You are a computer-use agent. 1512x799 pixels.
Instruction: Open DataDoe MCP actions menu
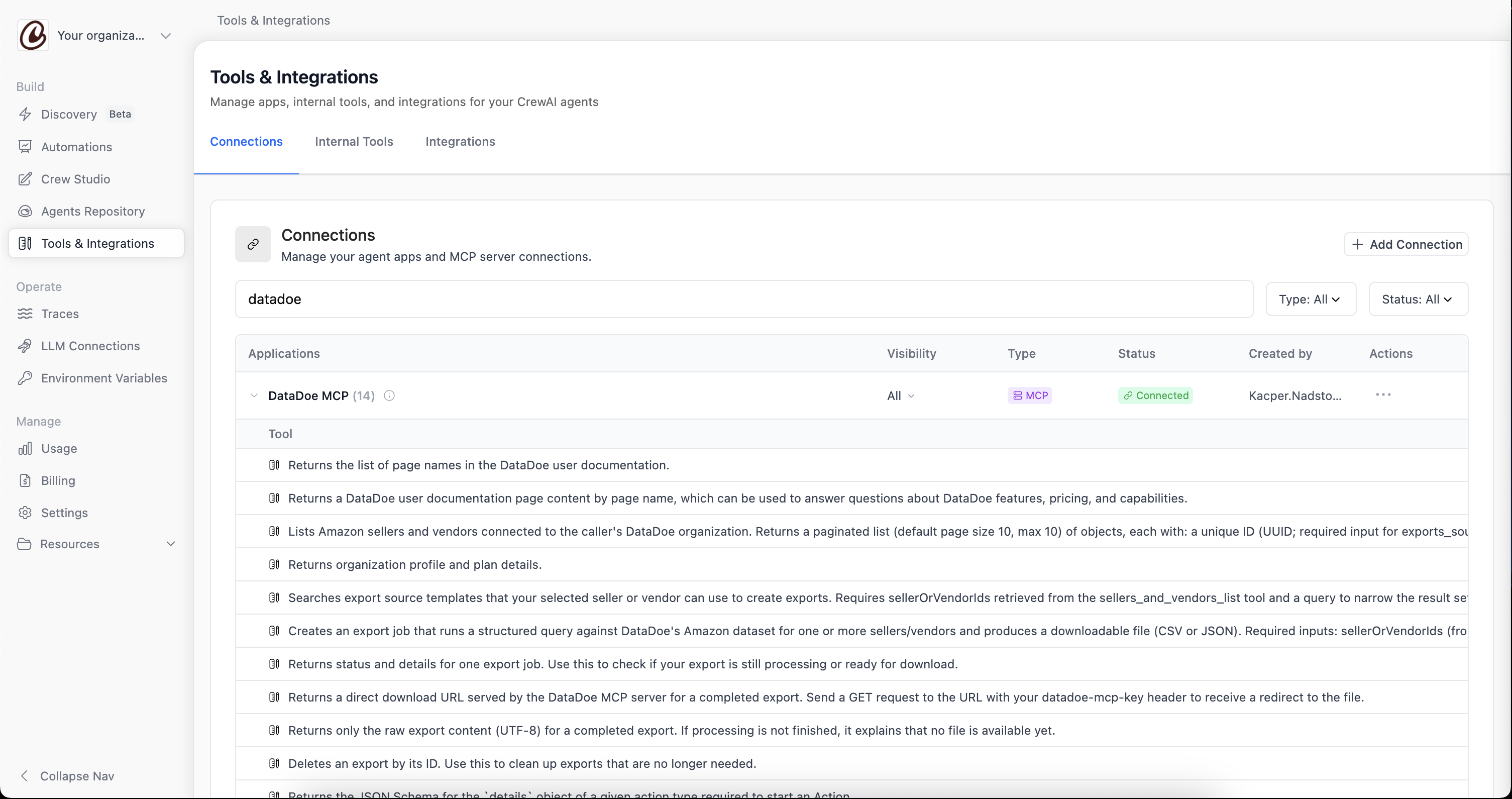pos(1383,395)
